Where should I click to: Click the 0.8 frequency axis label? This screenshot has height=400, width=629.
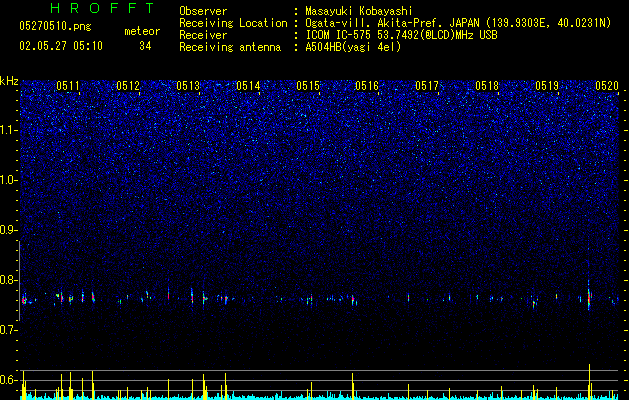pyautogui.click(x=9, y=280)
